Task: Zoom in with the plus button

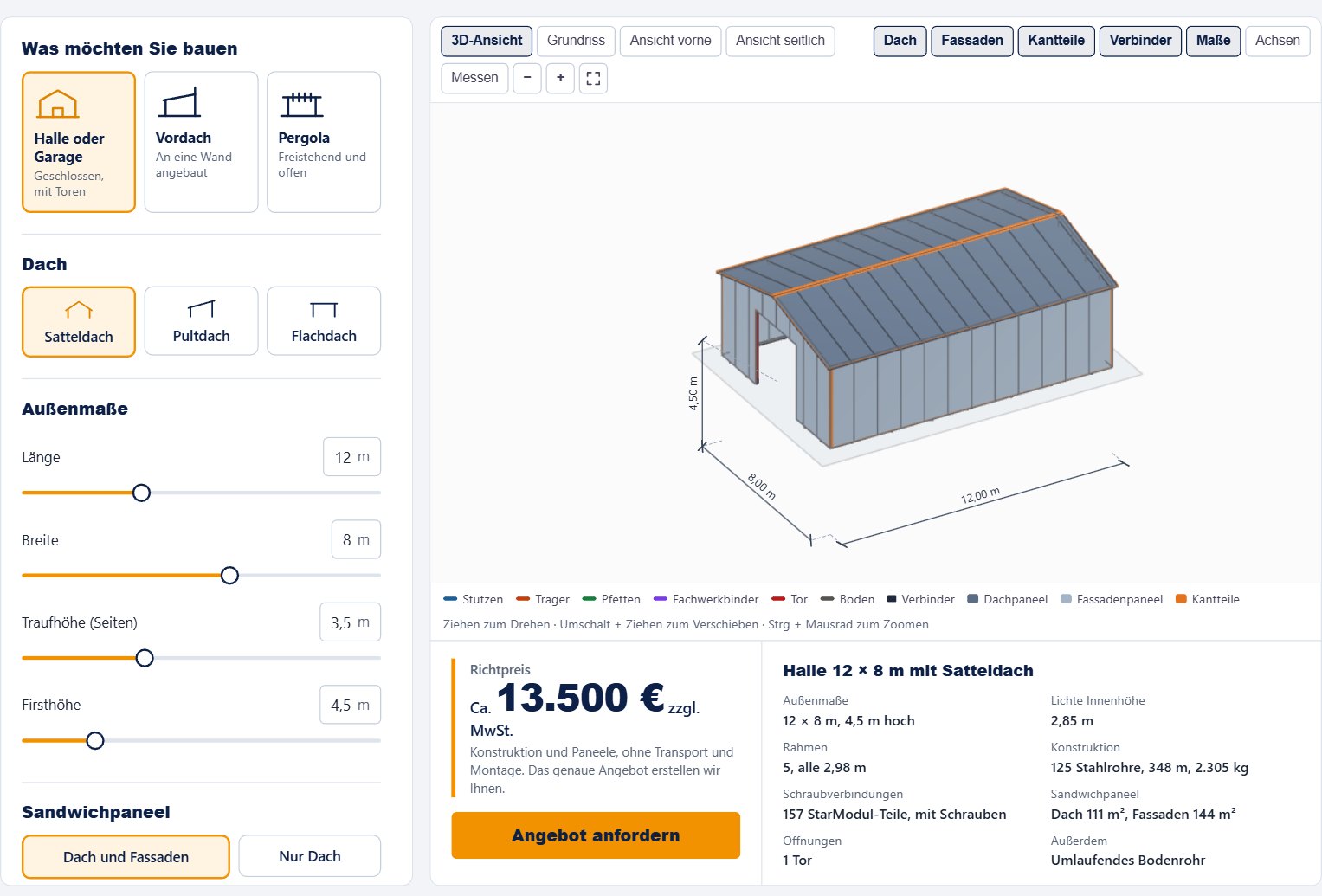Action: pos(561,78)
